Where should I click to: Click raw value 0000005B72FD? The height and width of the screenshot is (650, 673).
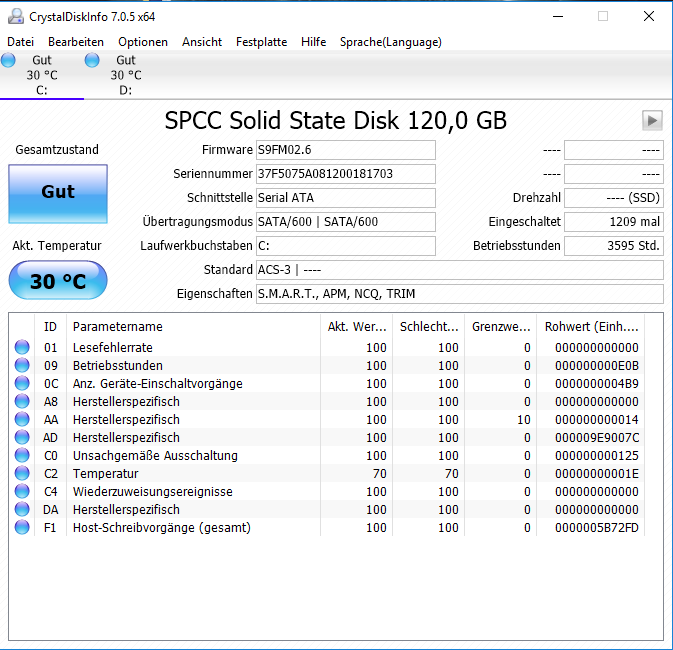(x=597, y=528)
